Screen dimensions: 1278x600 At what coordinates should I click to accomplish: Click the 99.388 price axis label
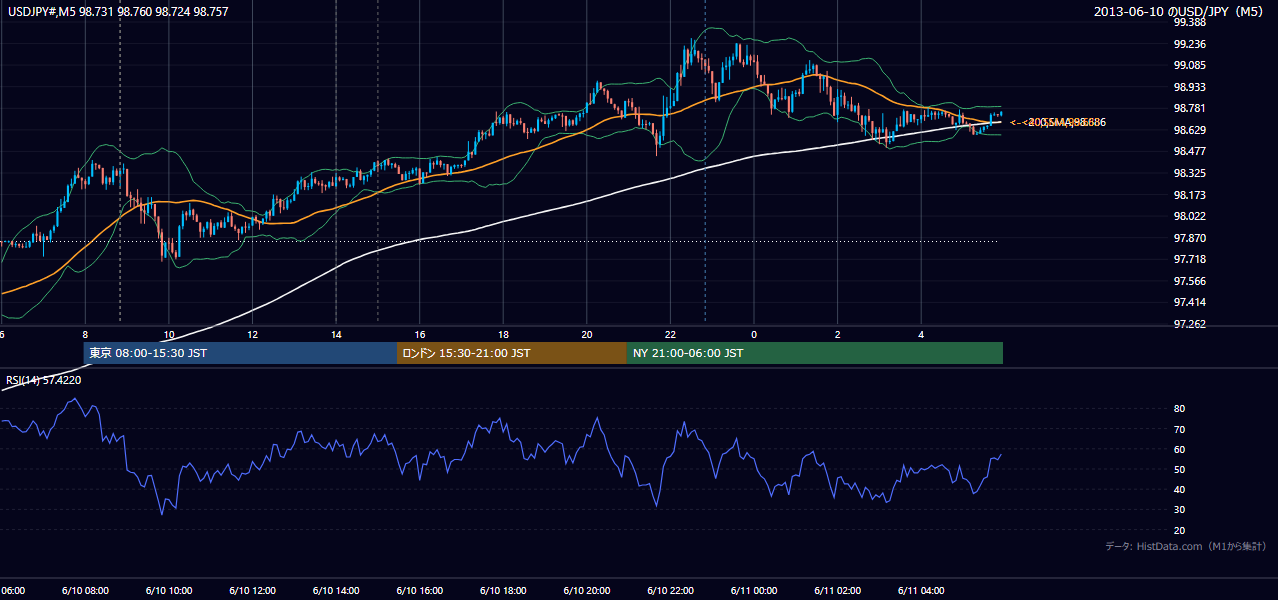click(1188, 22)
